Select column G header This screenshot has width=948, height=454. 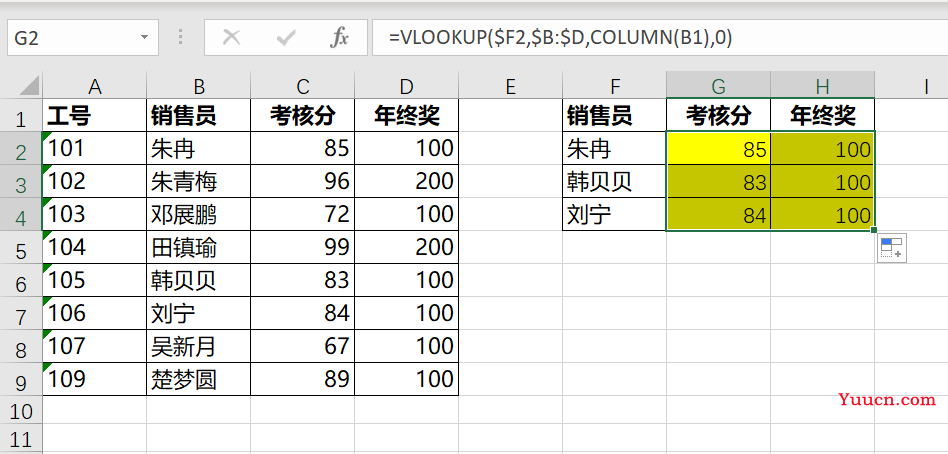(718, 86)
